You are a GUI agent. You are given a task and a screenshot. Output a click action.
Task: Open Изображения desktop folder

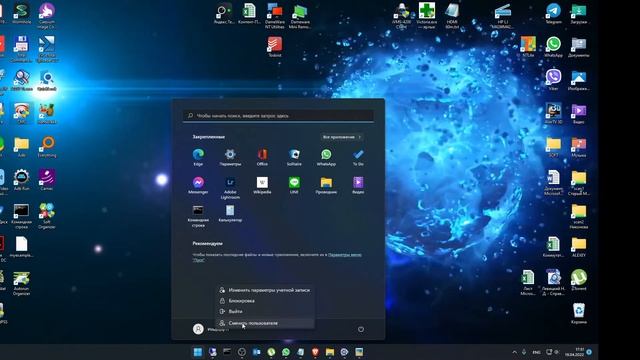[x=579, y=80]
